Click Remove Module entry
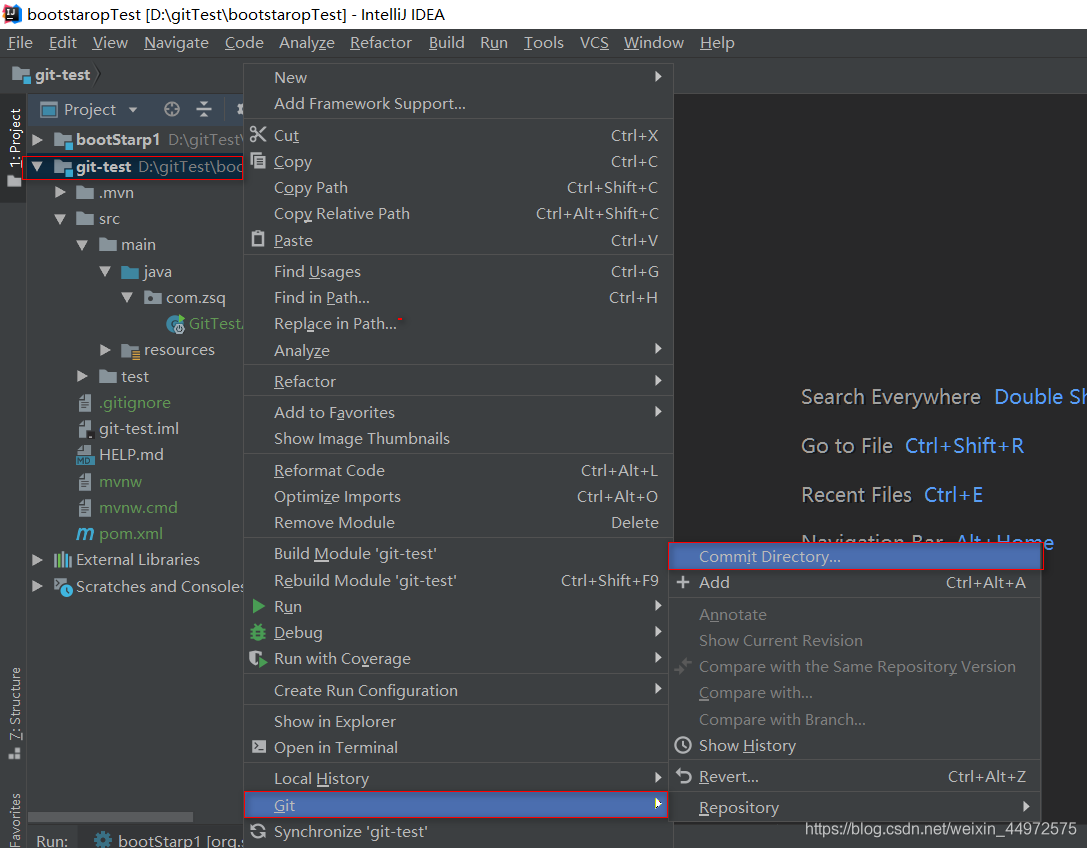 tap(456, 522)
